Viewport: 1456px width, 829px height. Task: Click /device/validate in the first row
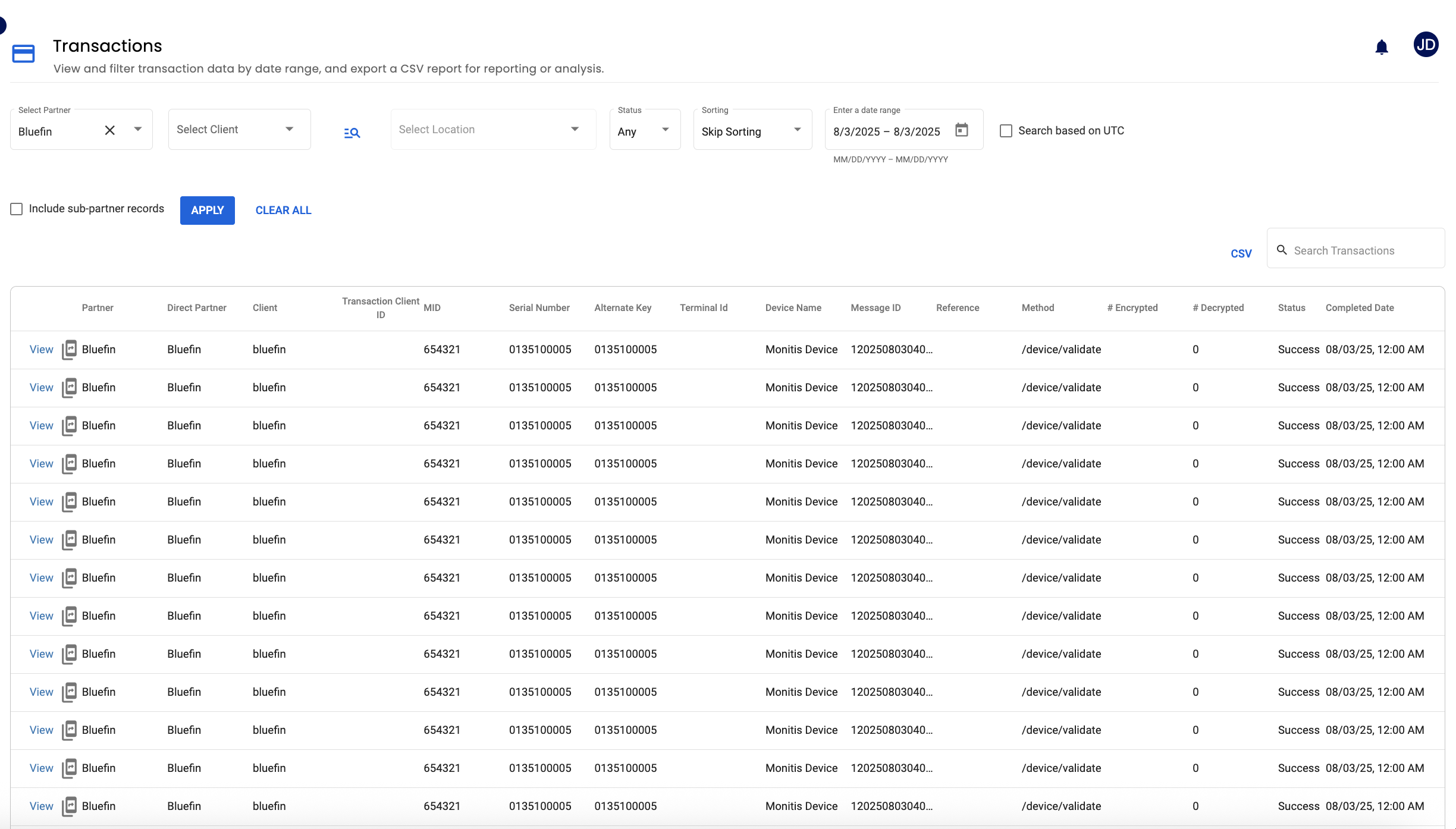pos(1061,350)
